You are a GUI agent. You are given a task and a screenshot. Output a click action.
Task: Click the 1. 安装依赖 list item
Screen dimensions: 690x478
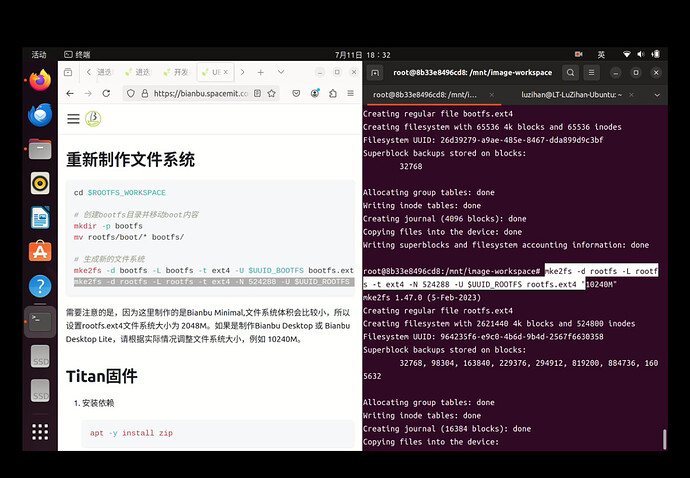point(94,403)
